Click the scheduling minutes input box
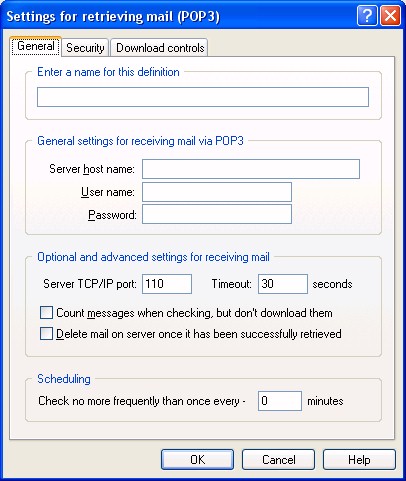The width and height of the screenshot is (406, 481). coord(280,401)
